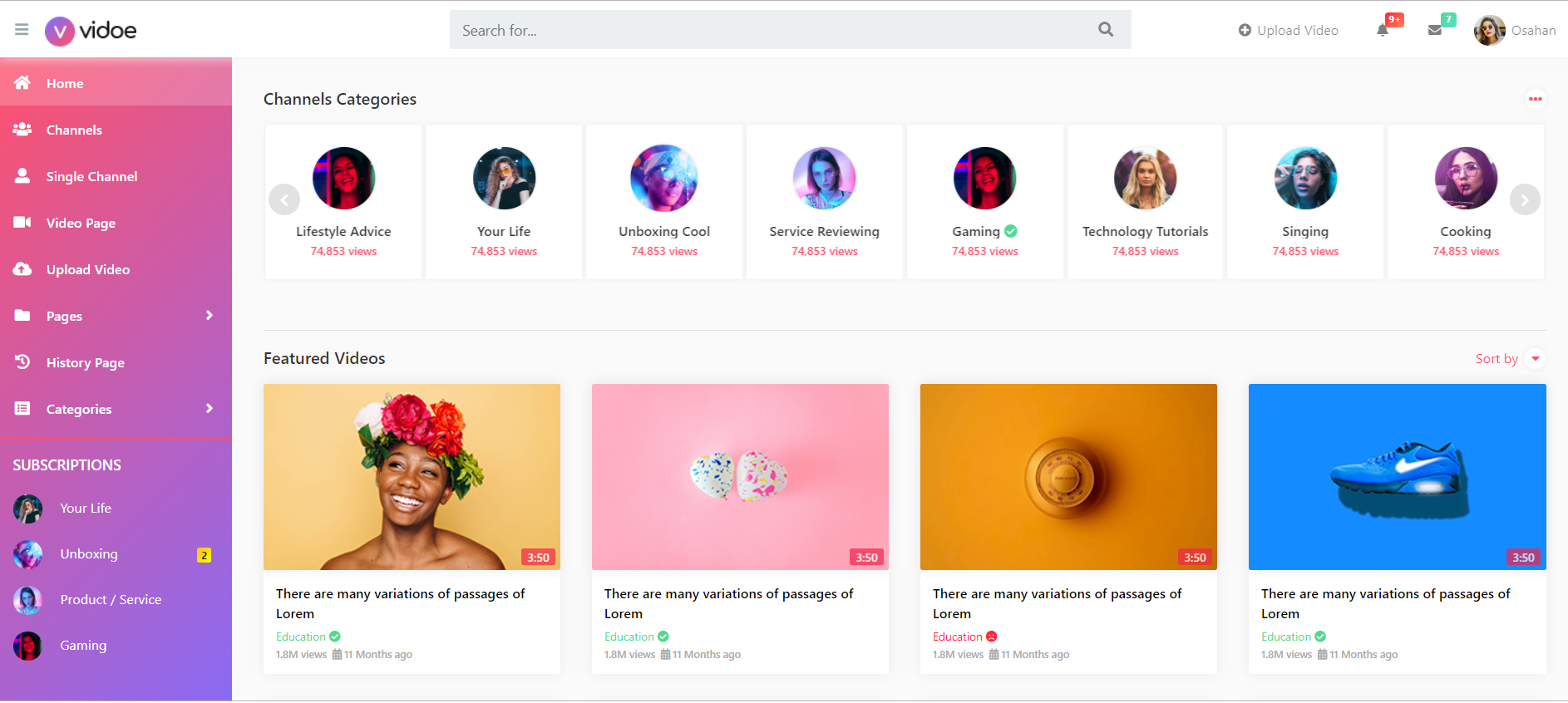Click the three-dots icon in Channels Categories
1568x703 pixels.
(1535, 99)
